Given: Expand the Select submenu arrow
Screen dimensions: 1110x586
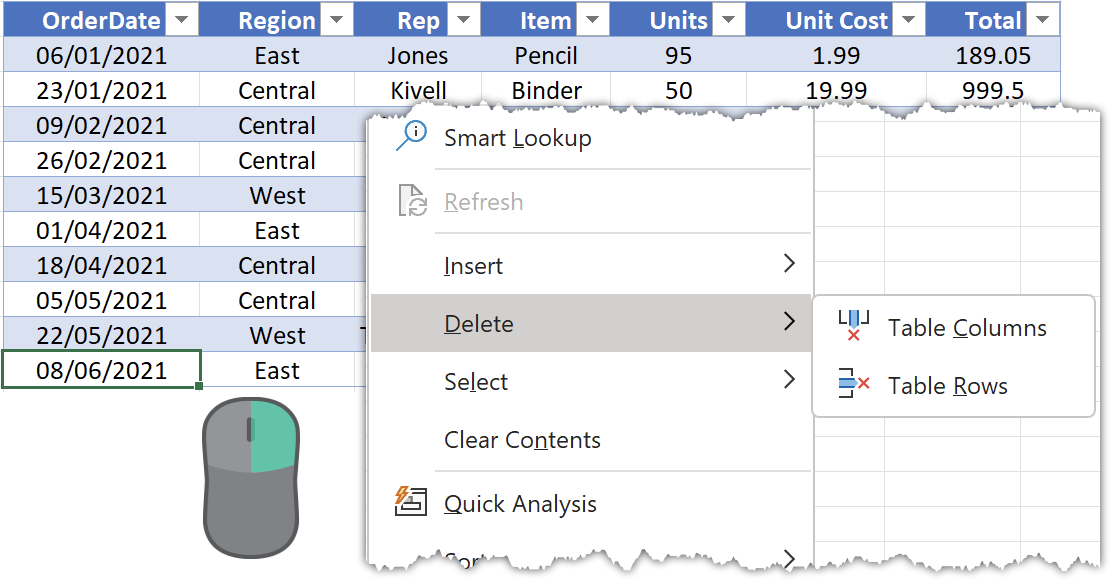Looking at the screenshot, I should point(789,380).
